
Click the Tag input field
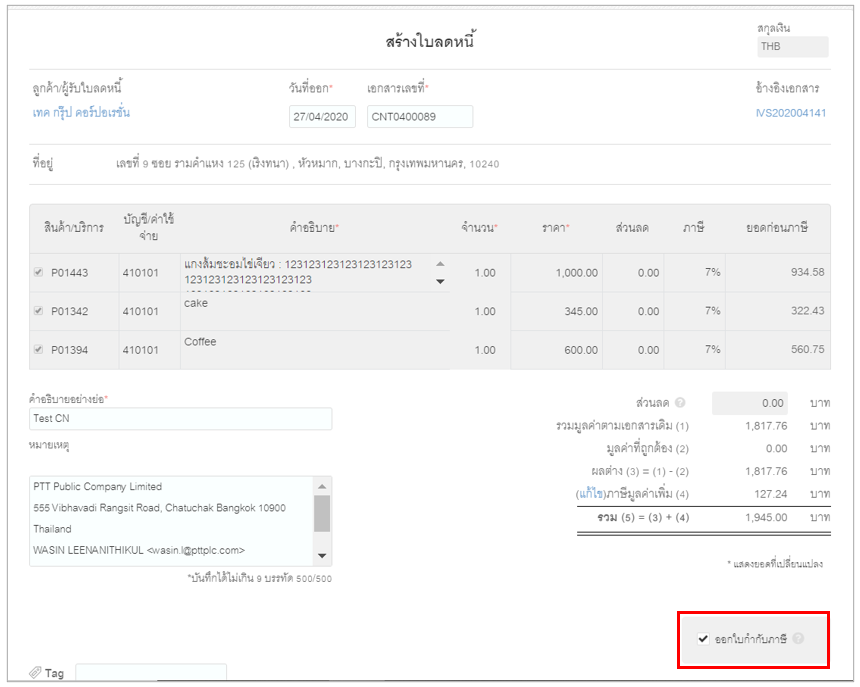click(x=151, y=672)
